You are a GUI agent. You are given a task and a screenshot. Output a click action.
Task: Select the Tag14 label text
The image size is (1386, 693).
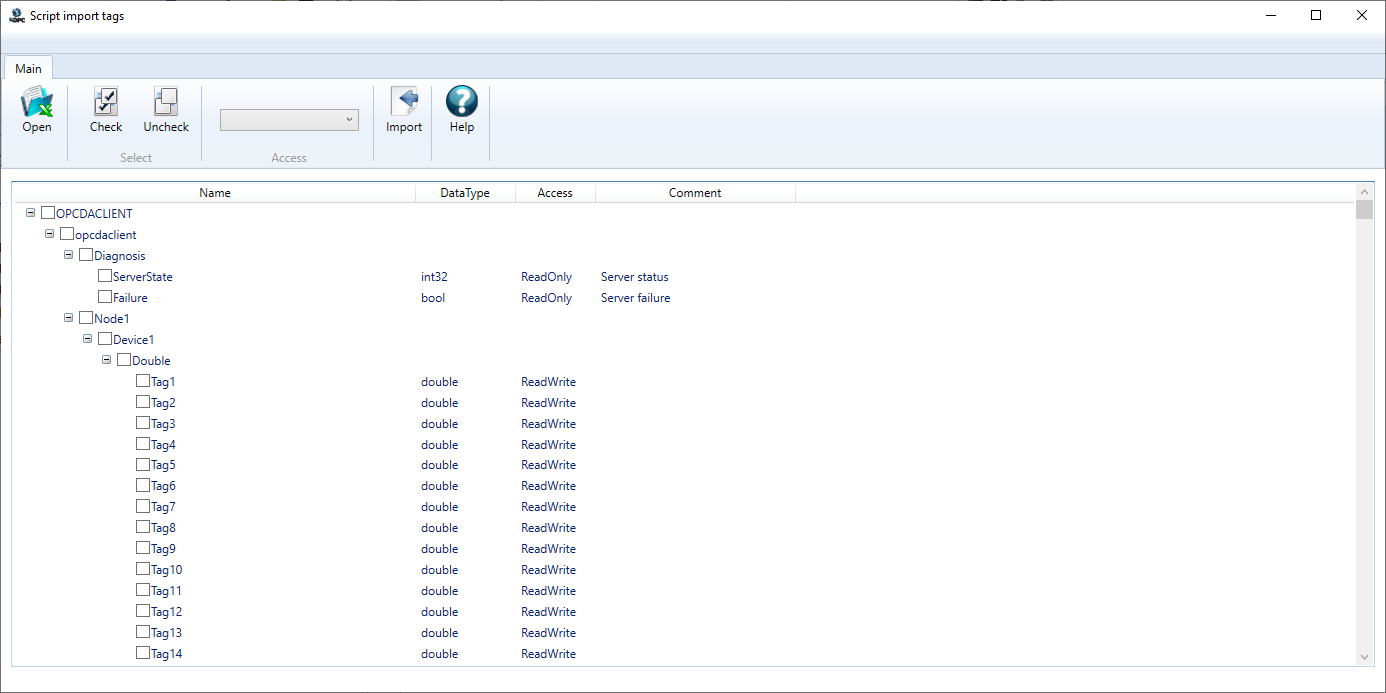(167, 654)
